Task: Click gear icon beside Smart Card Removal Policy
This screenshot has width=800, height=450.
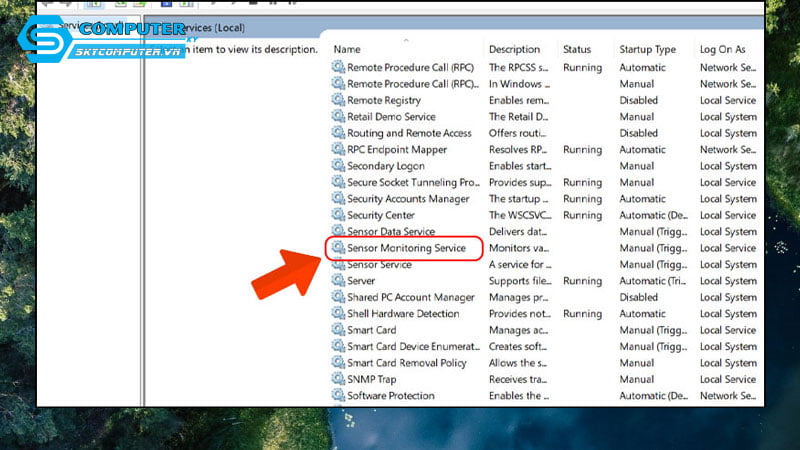Action: (x=338, y=362)
